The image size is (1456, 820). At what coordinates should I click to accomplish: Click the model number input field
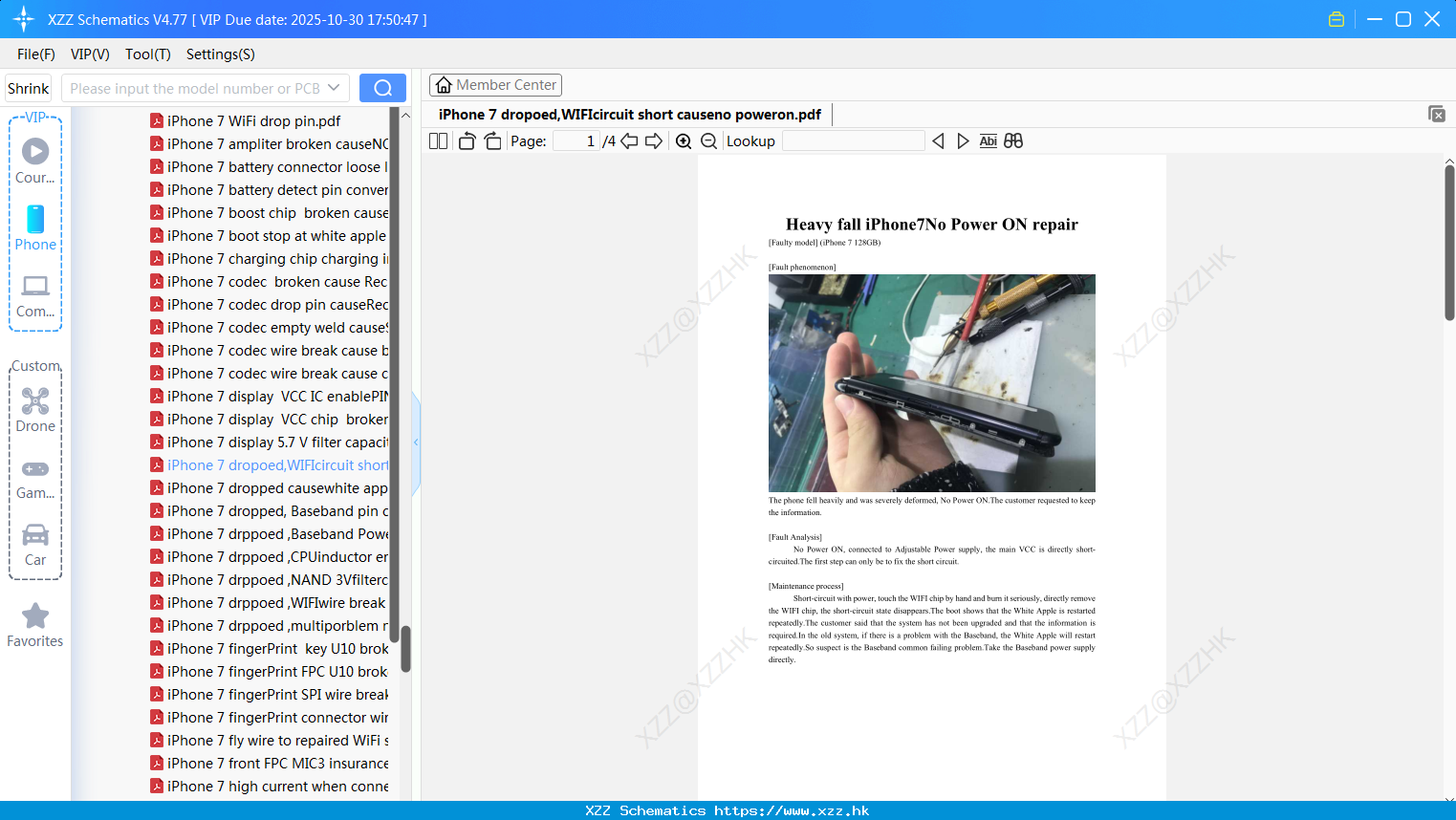194,88
